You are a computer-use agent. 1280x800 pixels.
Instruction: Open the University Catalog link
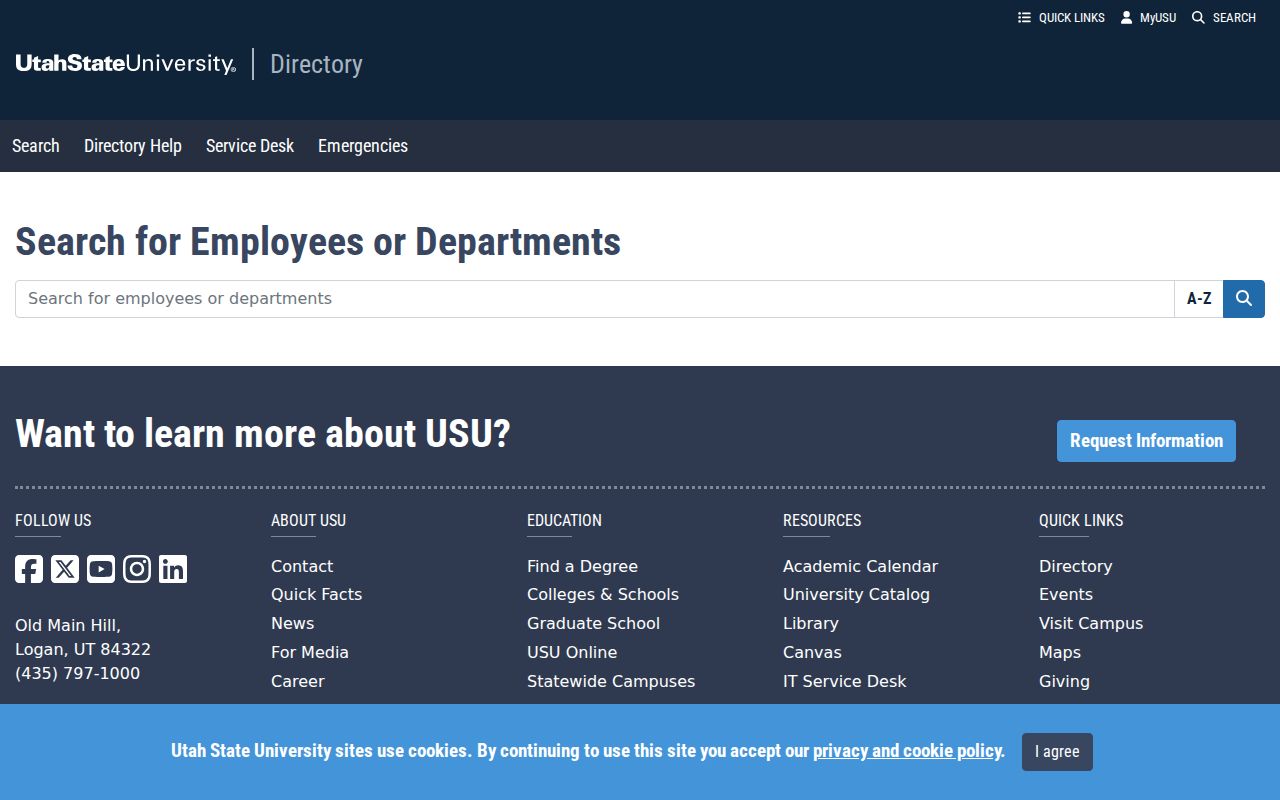pos(856,594)
